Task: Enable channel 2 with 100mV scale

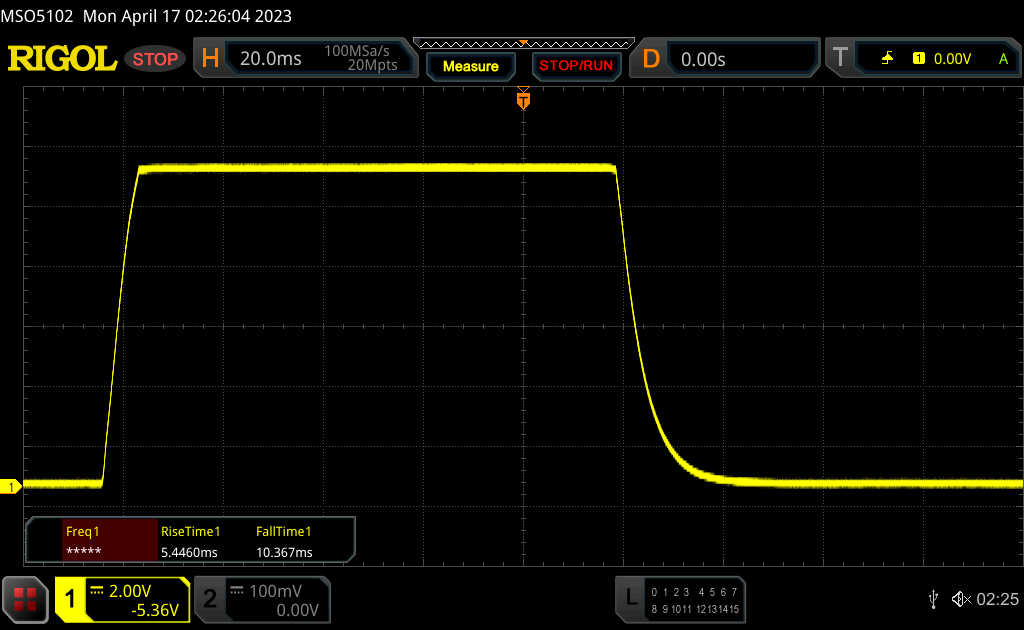Action: 261,599
